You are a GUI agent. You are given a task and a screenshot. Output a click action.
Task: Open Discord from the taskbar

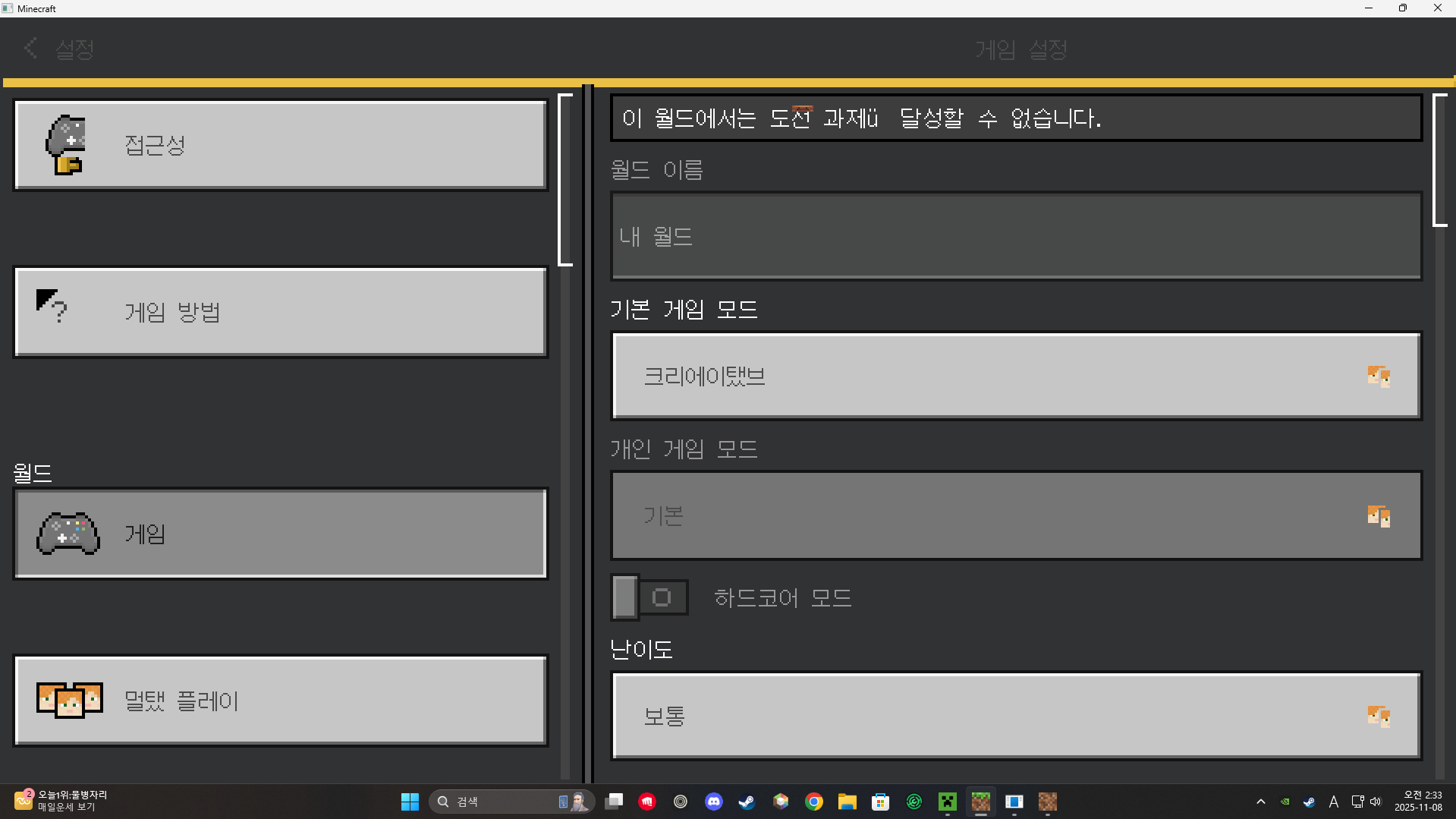click(713, 802)
